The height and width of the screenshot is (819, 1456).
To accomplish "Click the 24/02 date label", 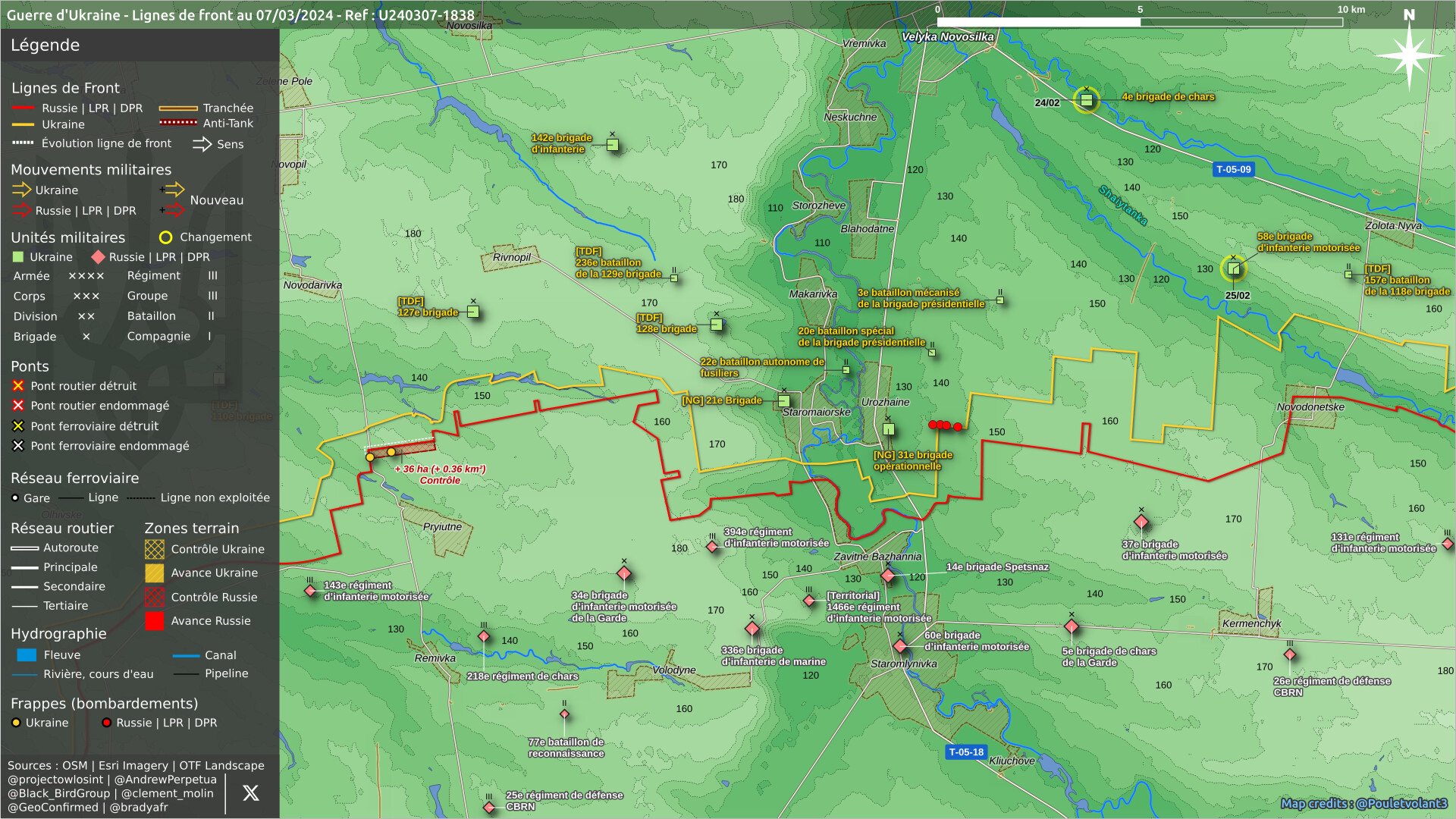I will tap(1047, 103).
